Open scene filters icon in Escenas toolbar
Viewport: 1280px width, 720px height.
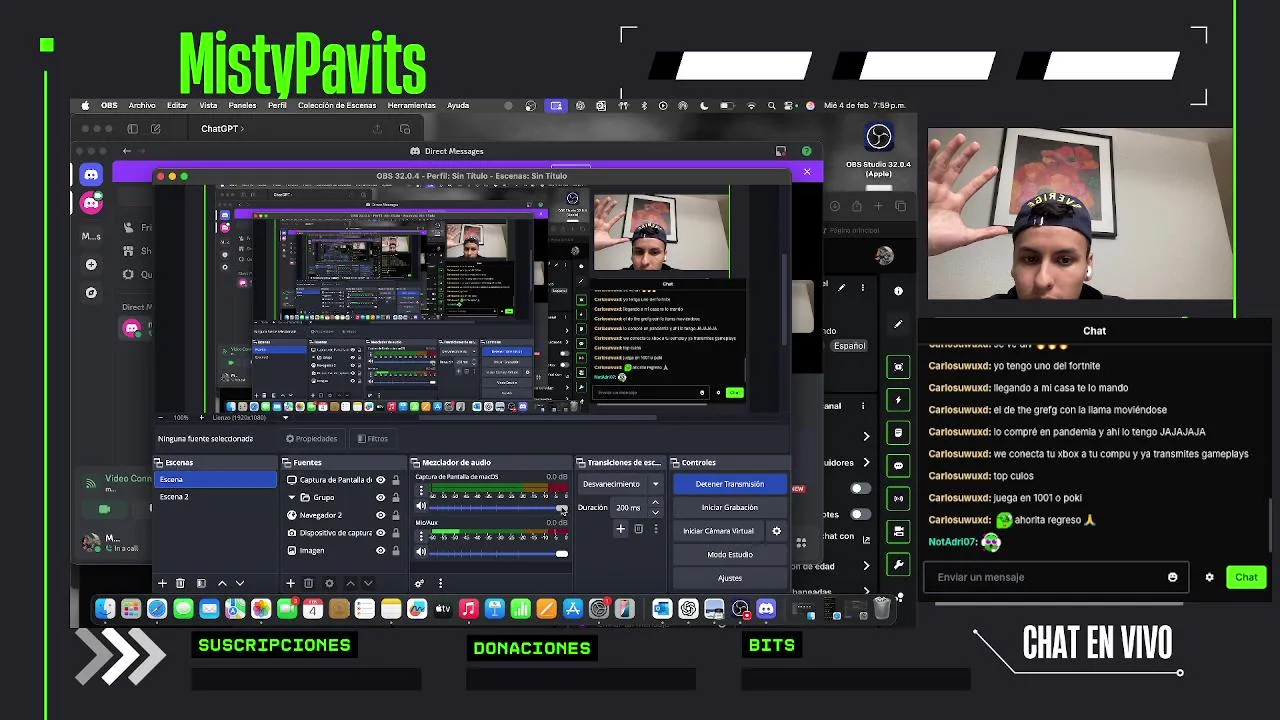201,583
